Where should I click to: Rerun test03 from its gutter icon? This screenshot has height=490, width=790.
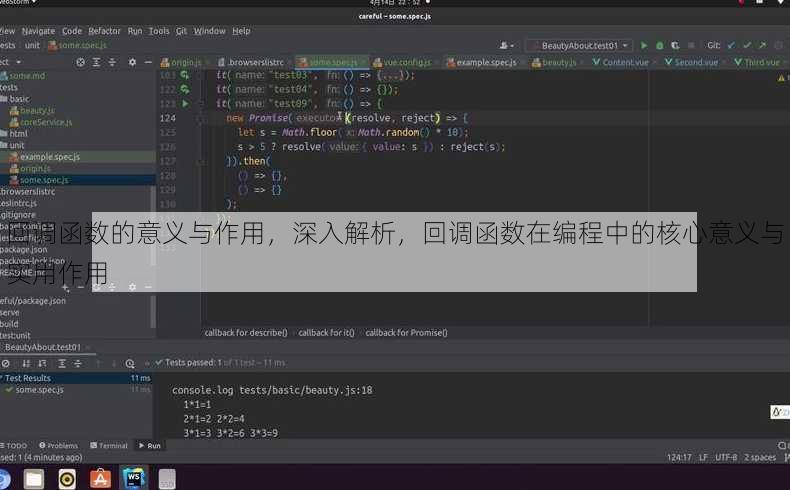tap(185, 75)
